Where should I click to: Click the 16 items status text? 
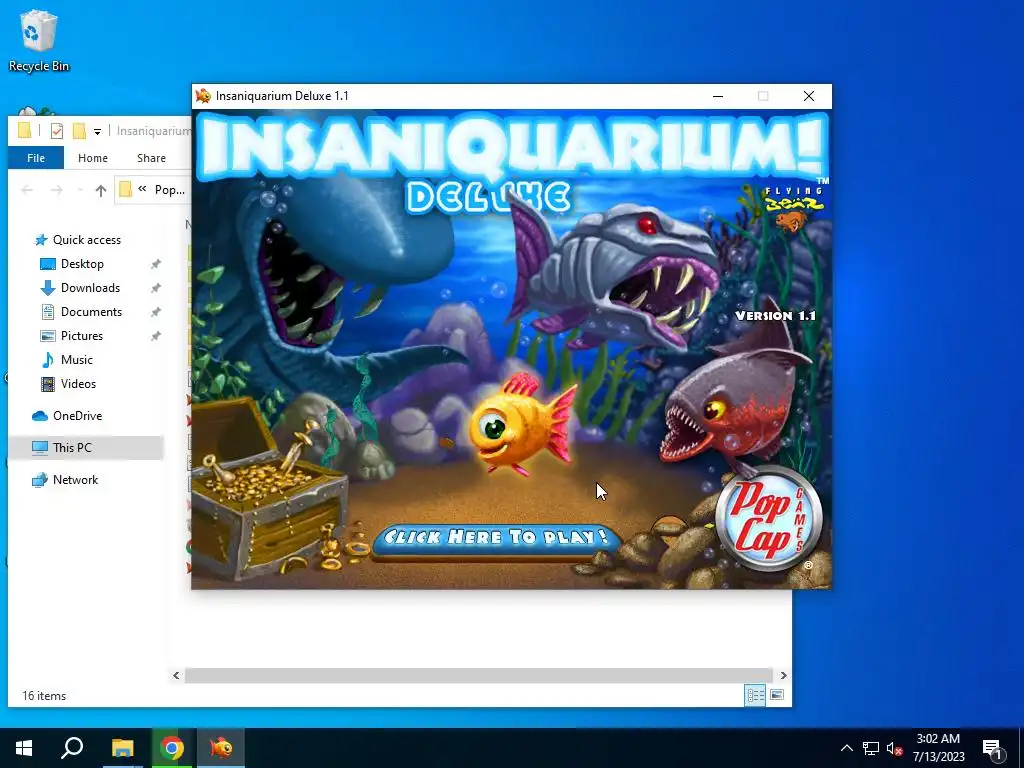pyautogui.click(x=44, y=696)
